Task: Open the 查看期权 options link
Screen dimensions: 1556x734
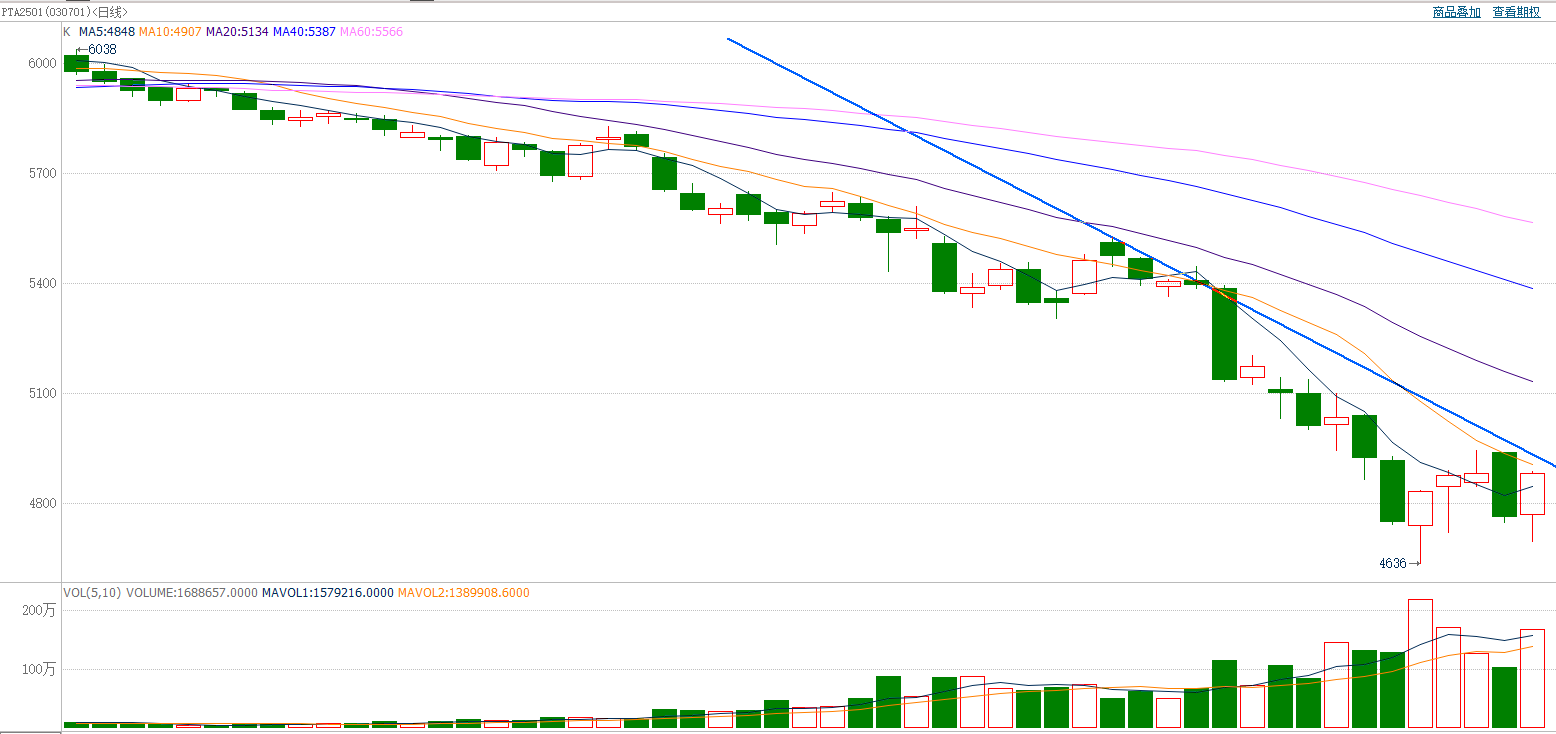Action: click(1516, 12)
